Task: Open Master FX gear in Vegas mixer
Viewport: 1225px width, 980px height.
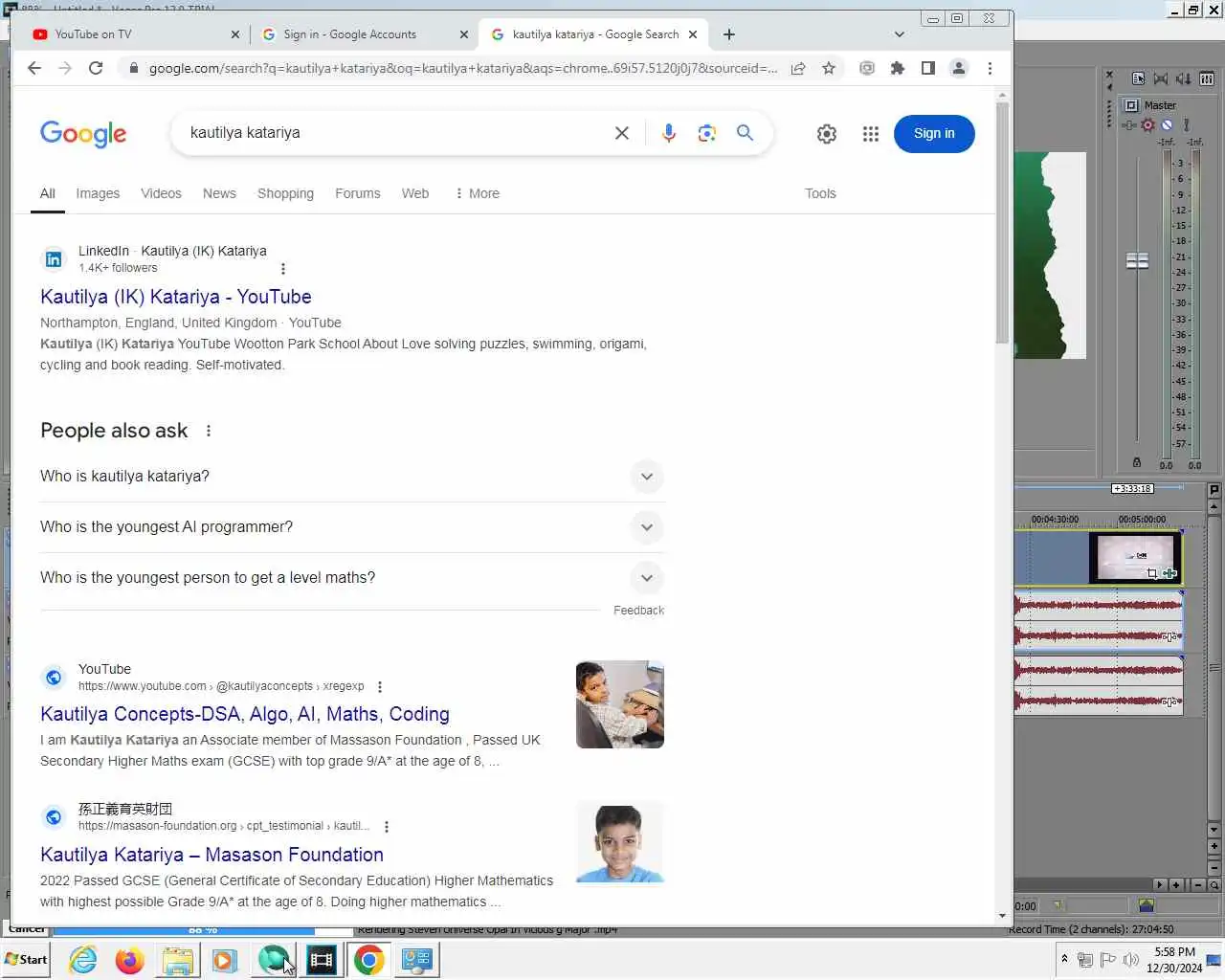Action: tap(1147, 125)
